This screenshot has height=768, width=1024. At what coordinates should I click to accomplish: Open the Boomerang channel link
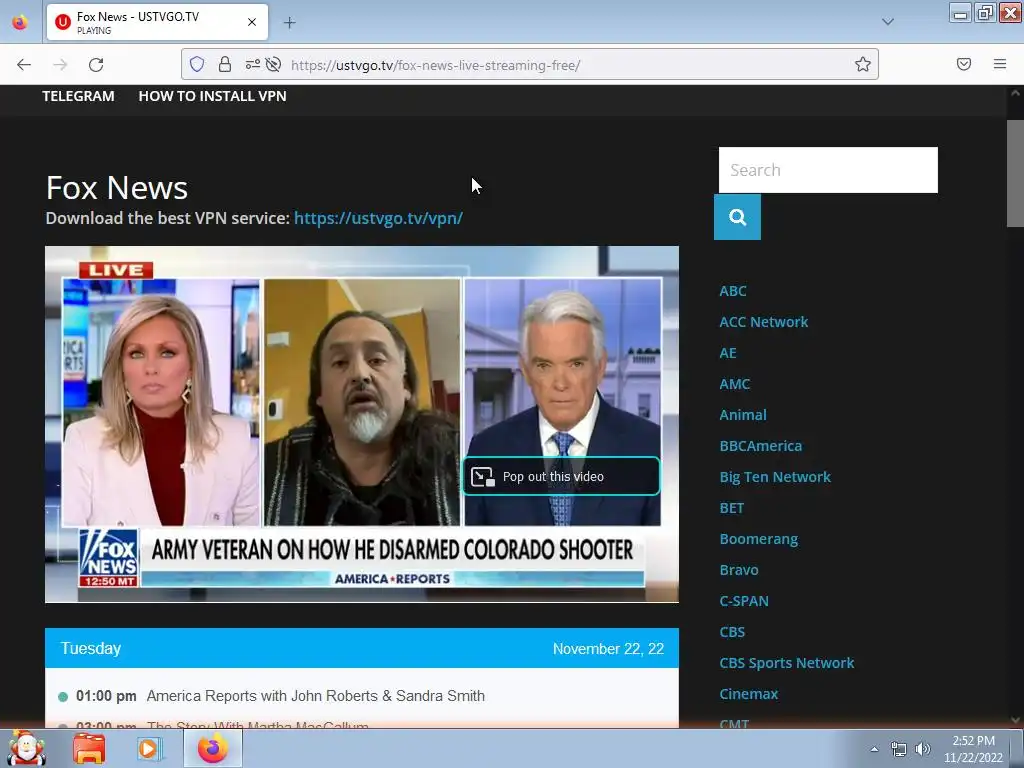[758, 539]
